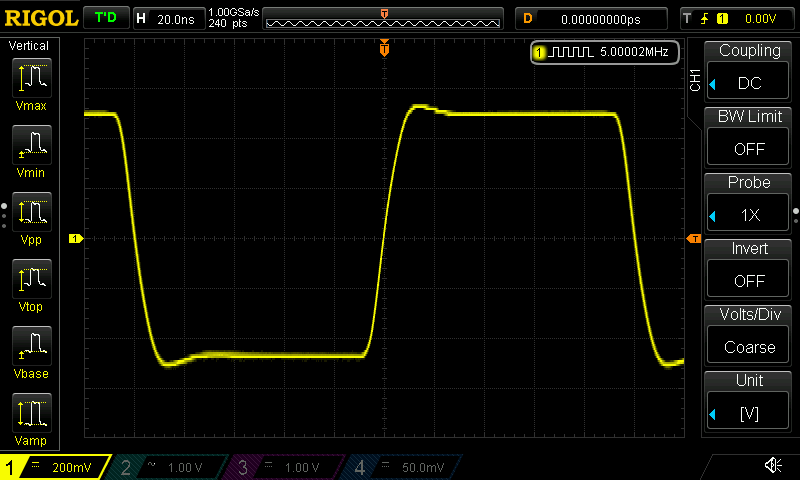Toggle the Invert OFF setting
Screen dimensions: 800x480
click(749, 270)
